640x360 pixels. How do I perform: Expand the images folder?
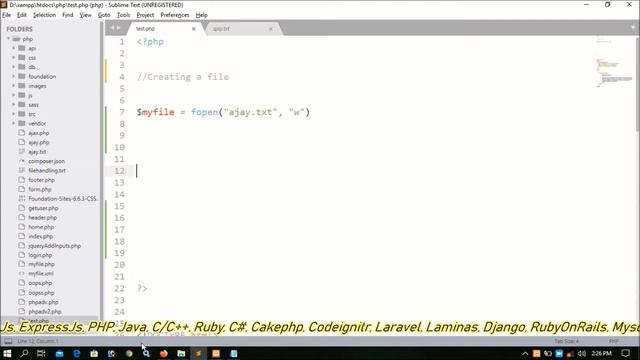coord(13,86)
